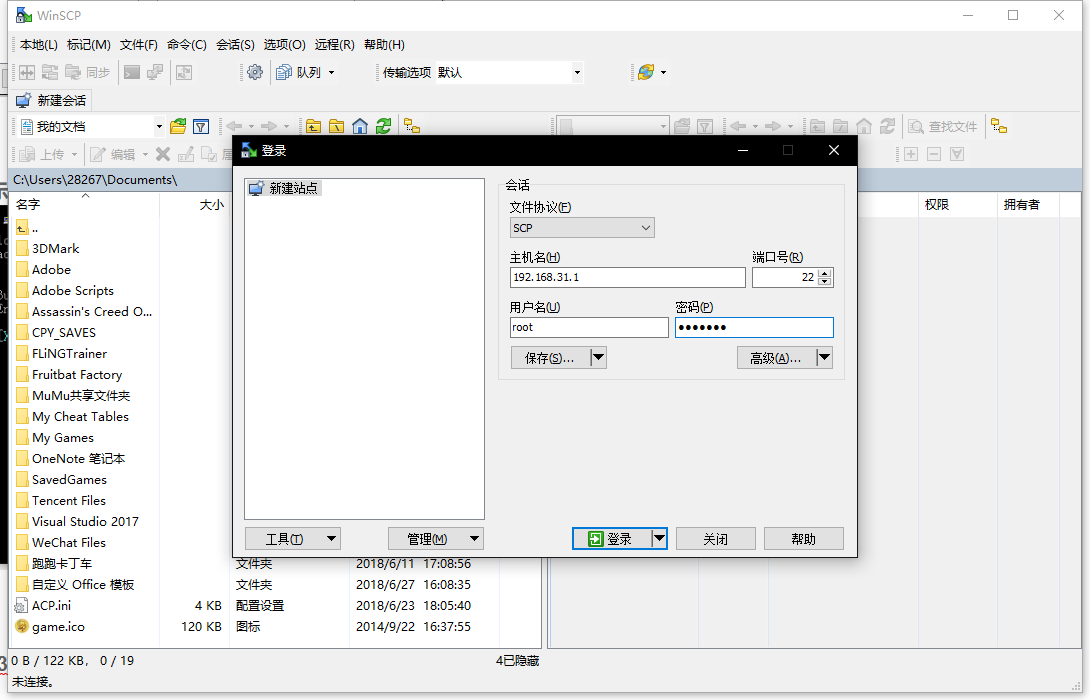
Task: Increase the port number with up arrow
Action: (x=824, y=273)
